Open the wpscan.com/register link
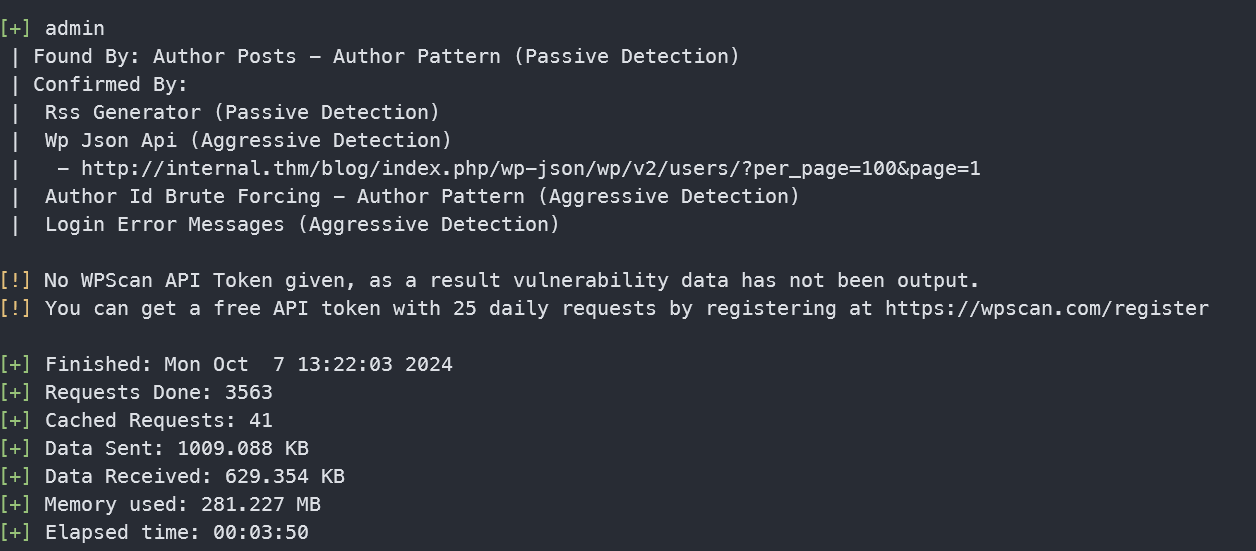 pyautogui.click(x=1047, y=308)
